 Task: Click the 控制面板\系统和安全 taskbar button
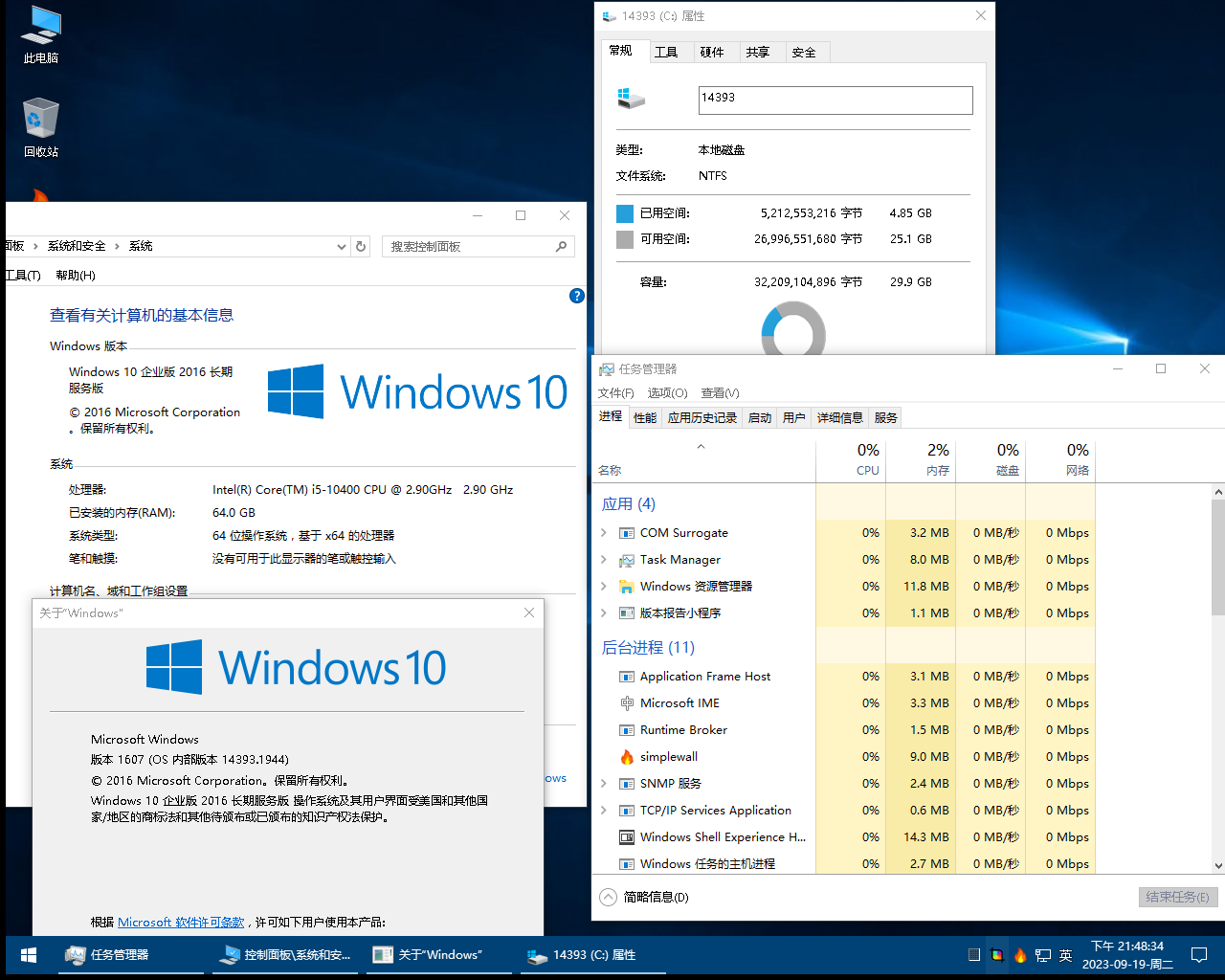point(285,955)
